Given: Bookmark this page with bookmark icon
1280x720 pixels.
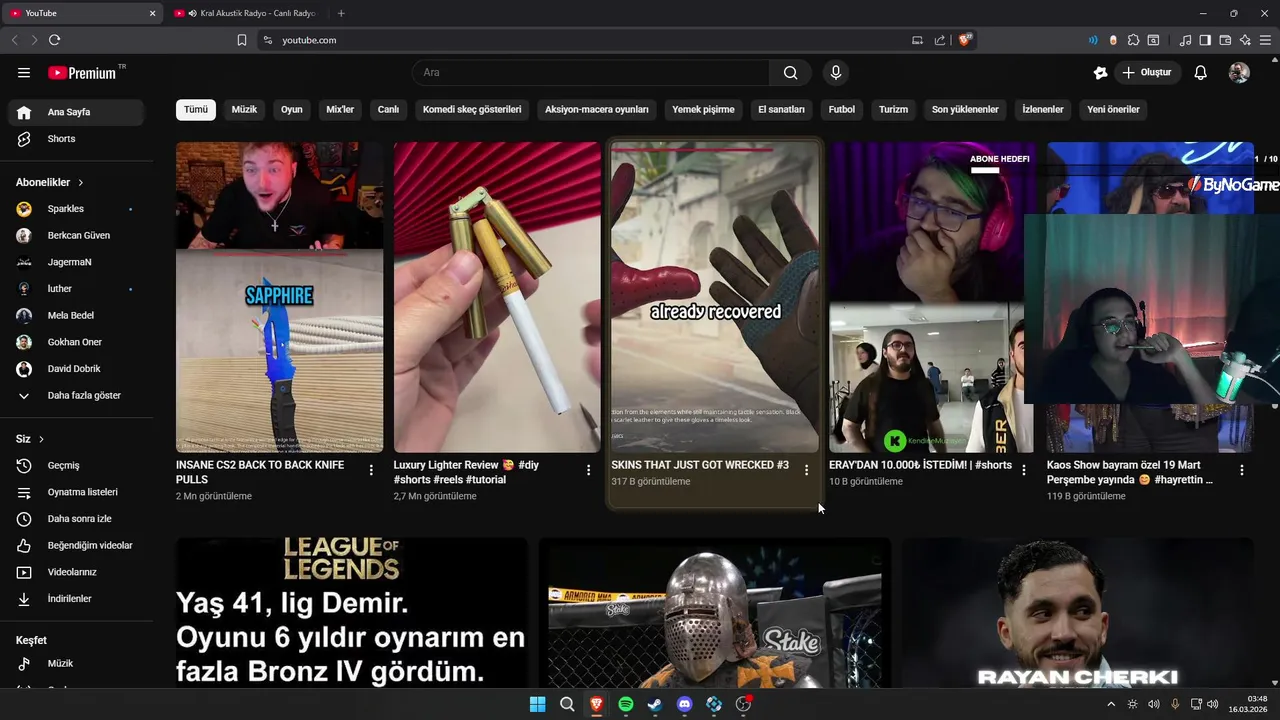Looking at the screenshot, I should click(x=241, y=40).
